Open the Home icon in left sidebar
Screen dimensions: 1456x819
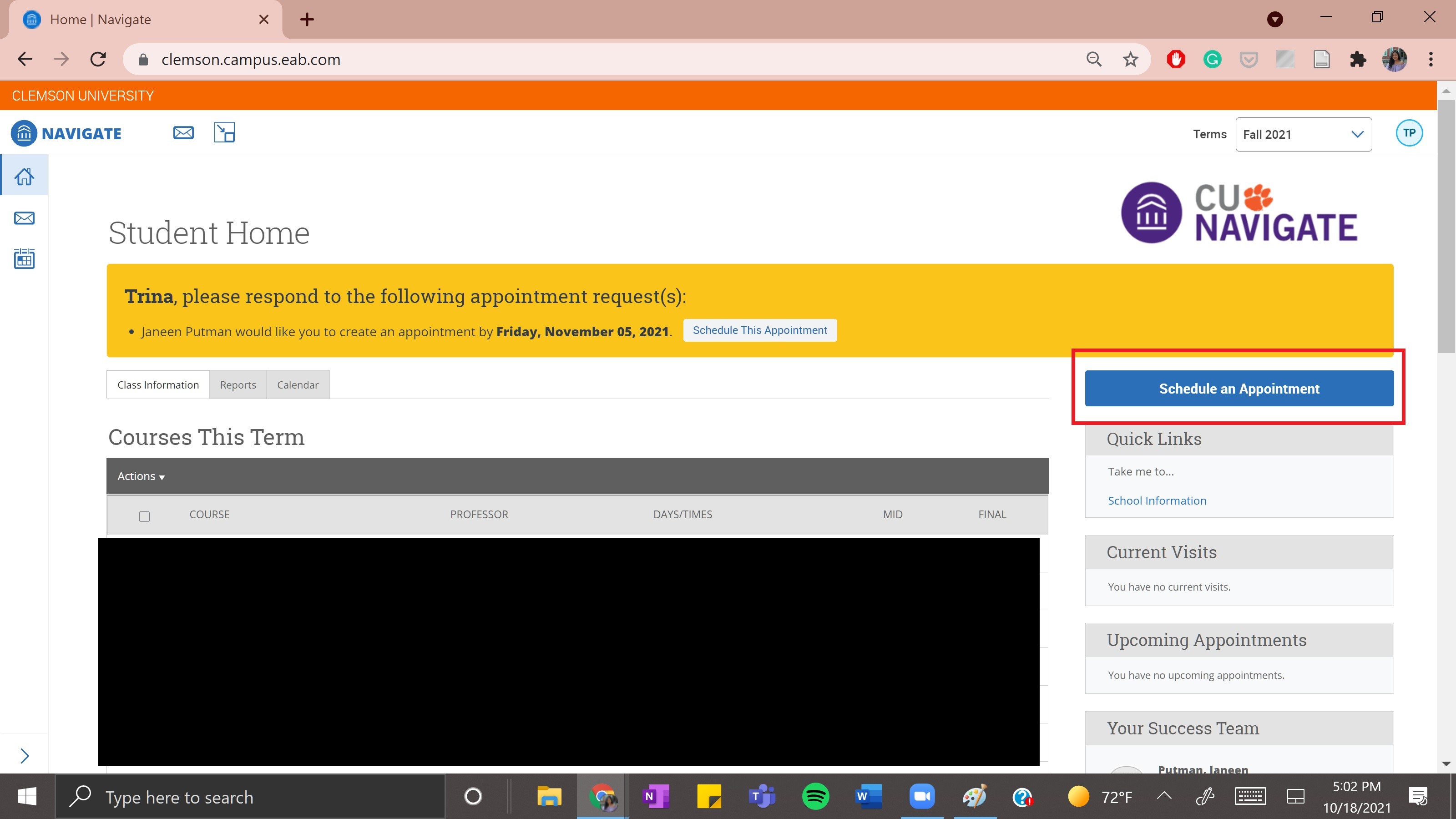24,177
